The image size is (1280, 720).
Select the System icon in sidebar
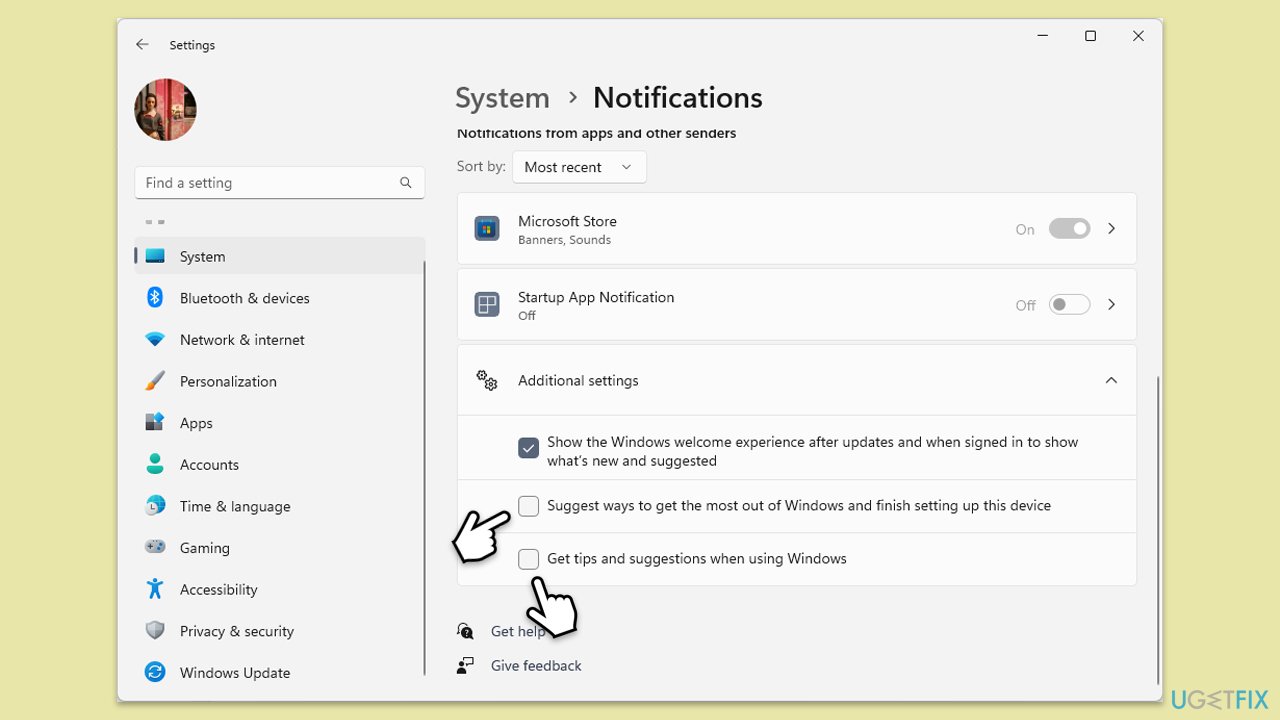coord(155,256)
